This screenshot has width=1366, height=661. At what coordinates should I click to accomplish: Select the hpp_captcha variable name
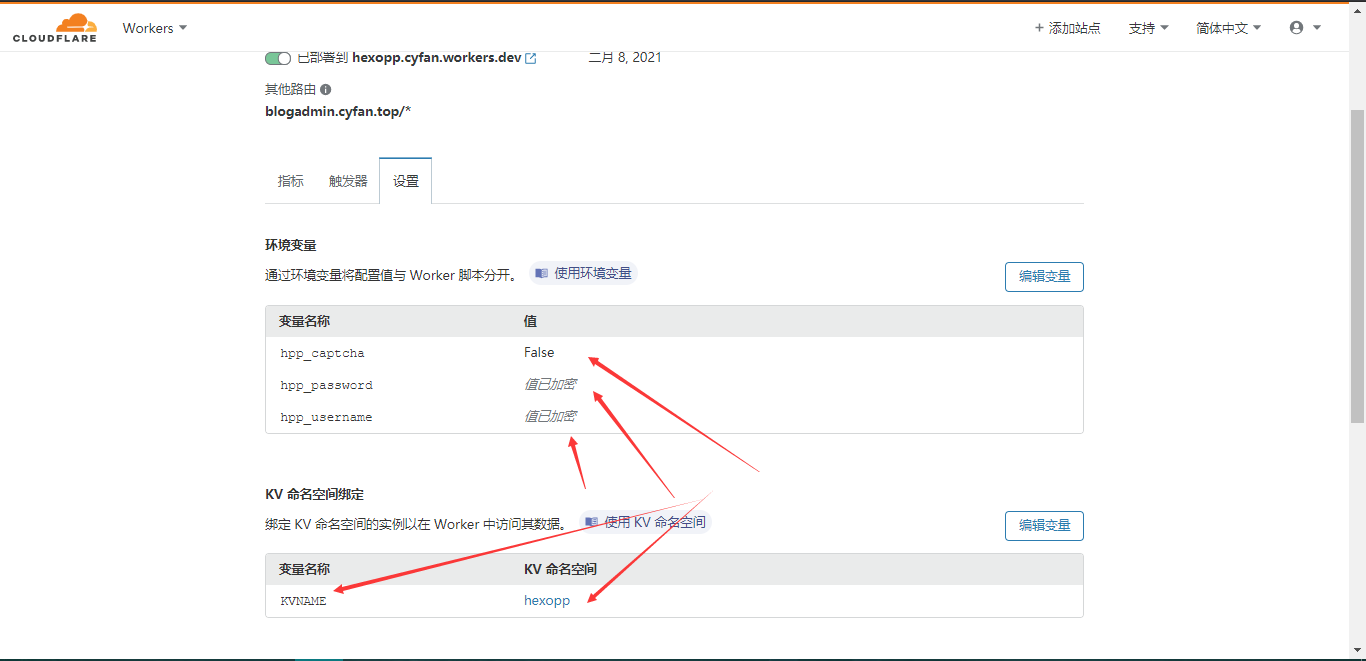322,353
